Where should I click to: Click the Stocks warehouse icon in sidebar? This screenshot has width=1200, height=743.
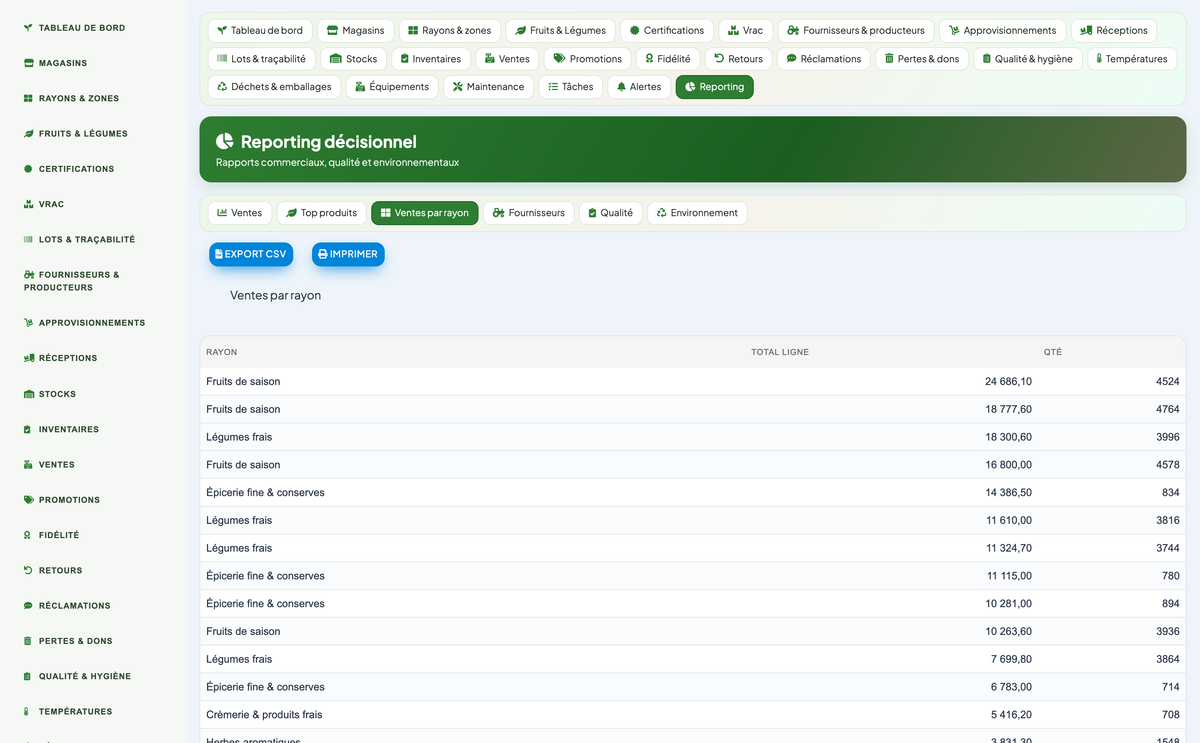[x=28, y=394]
